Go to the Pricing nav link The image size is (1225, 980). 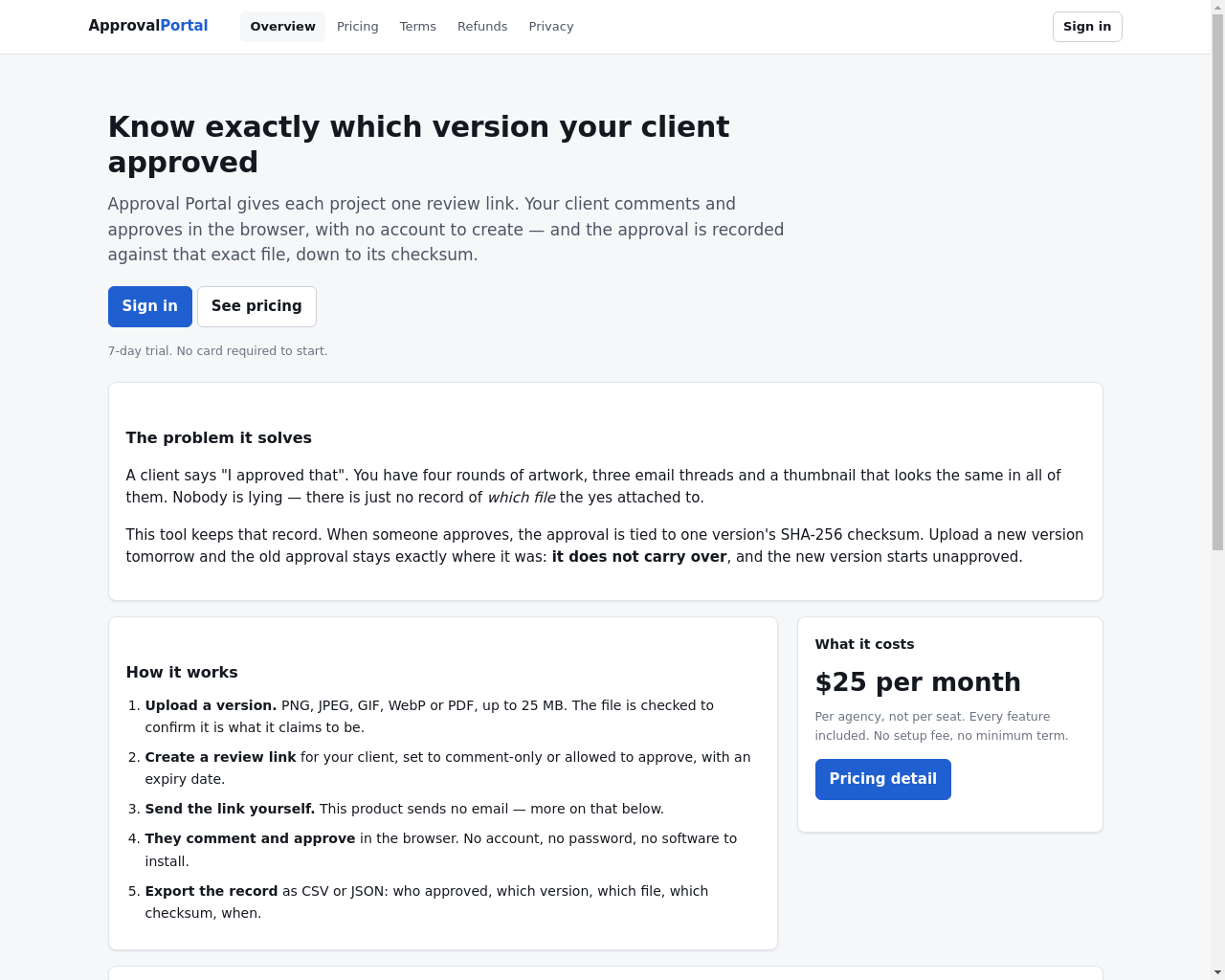[x=358, y=27]
